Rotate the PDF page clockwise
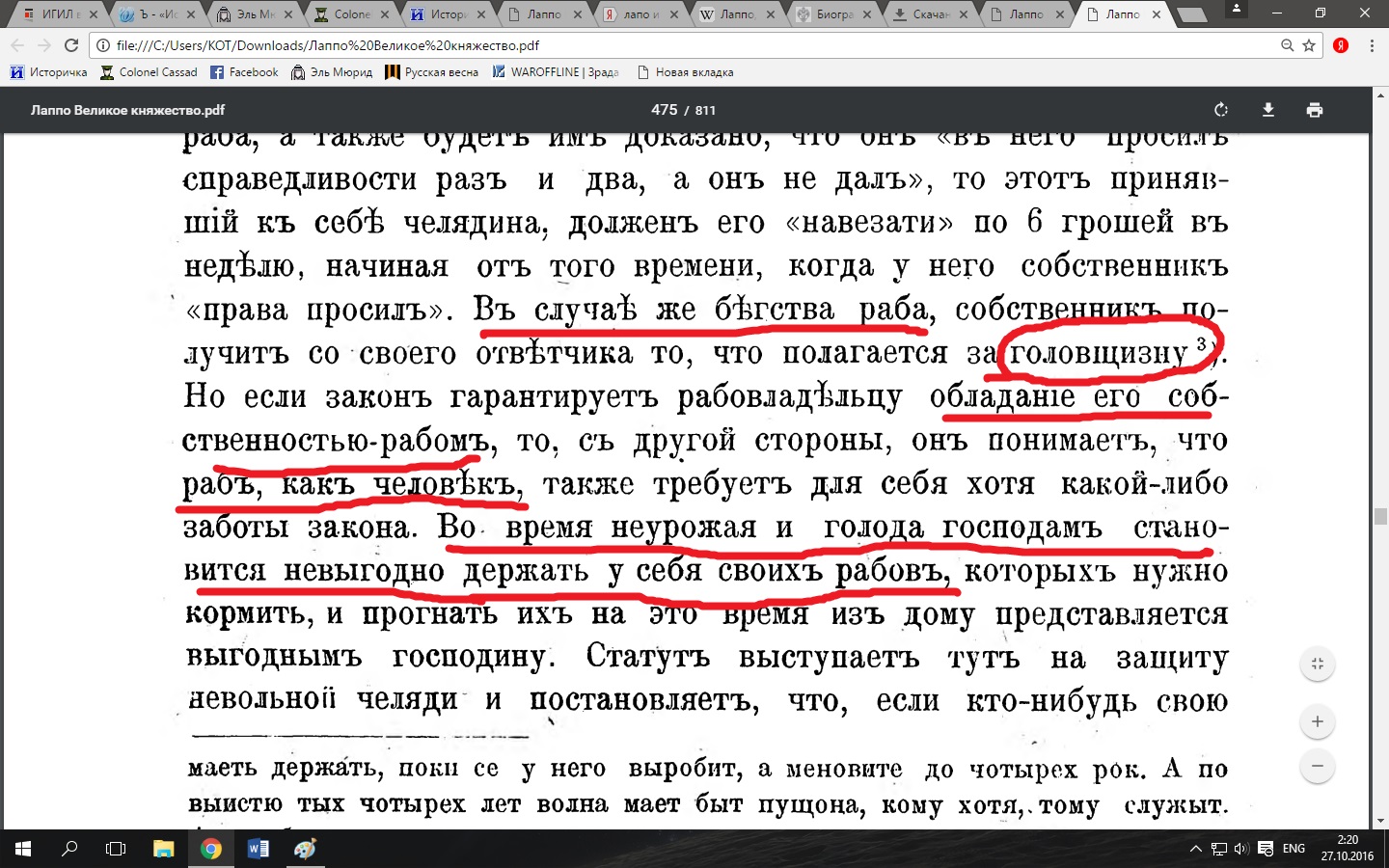This screenshot has height=868, width=1389. [1221, 110]
